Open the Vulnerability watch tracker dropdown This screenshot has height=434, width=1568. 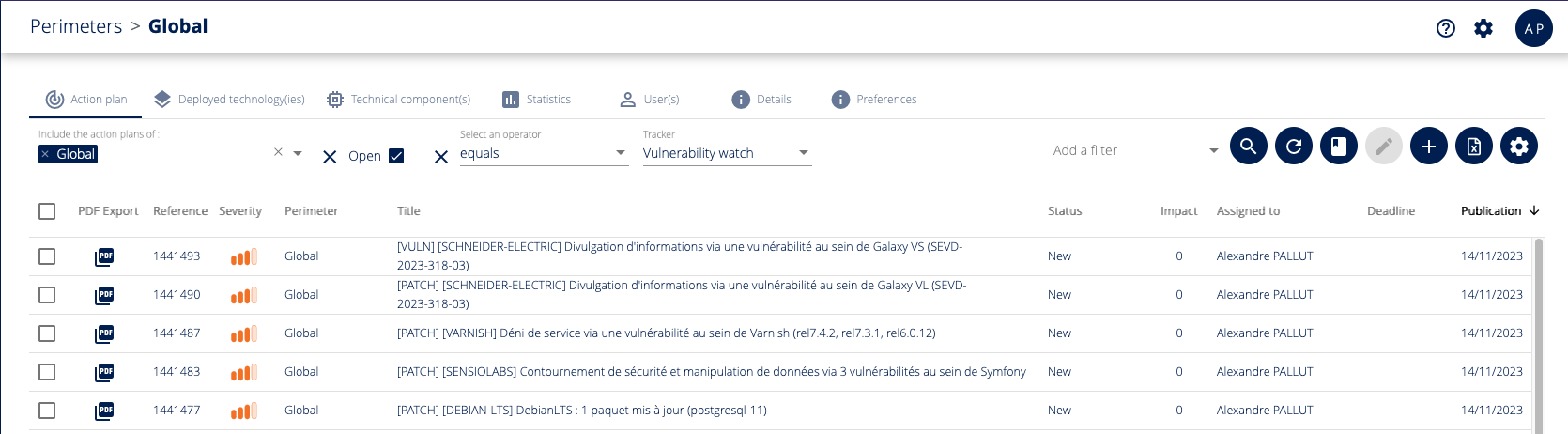(x=803, y=153)
